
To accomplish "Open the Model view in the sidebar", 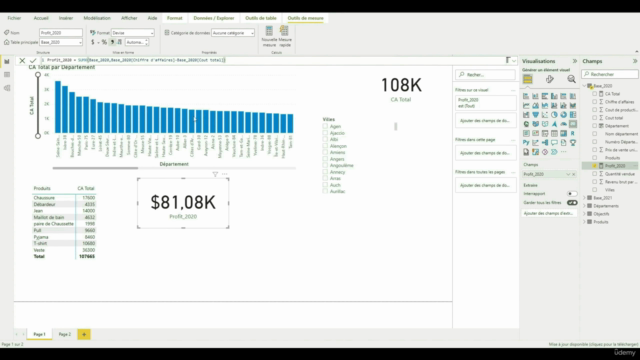I will [7, 88].
